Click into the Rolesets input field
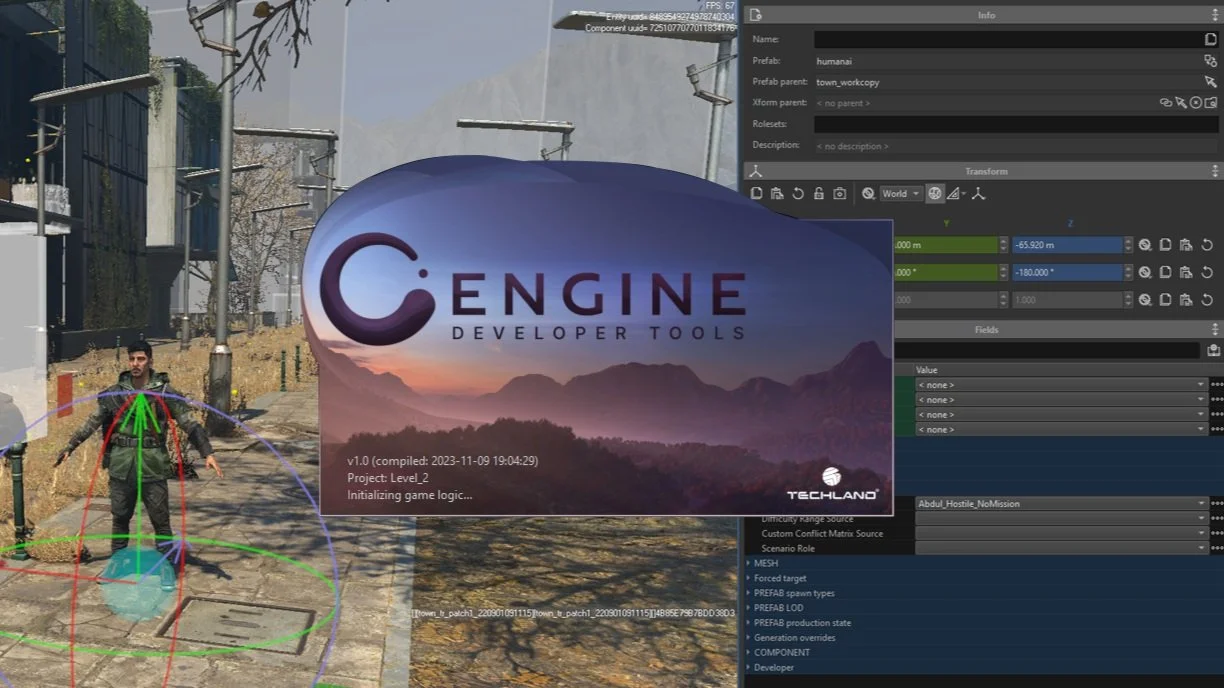 pyautogui.click(x=1015, y=124)
